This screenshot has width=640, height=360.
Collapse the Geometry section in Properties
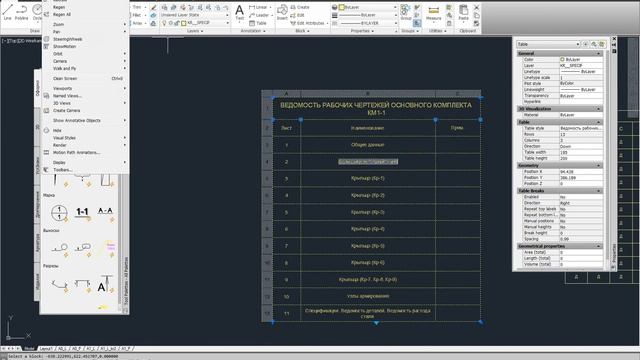pos(598,166)
